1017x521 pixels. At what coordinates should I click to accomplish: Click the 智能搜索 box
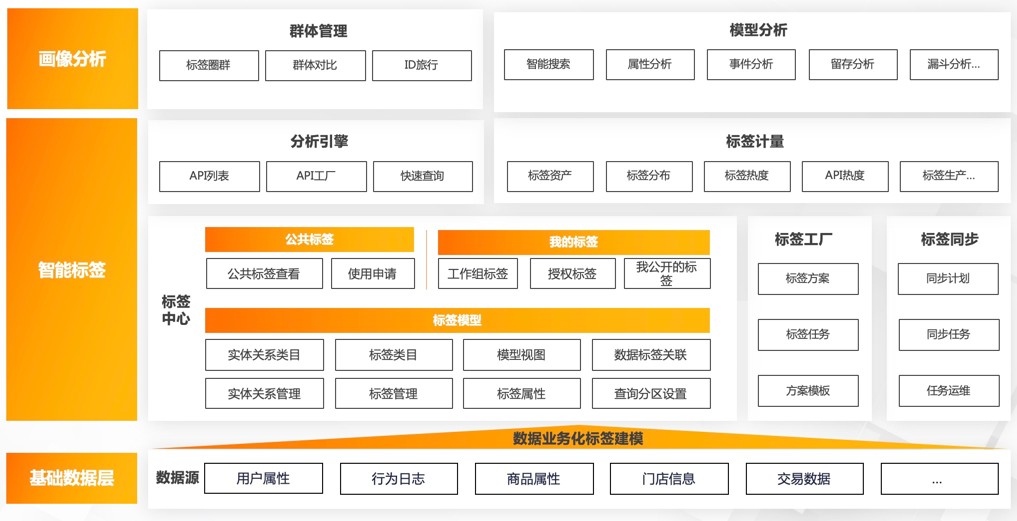549,64
